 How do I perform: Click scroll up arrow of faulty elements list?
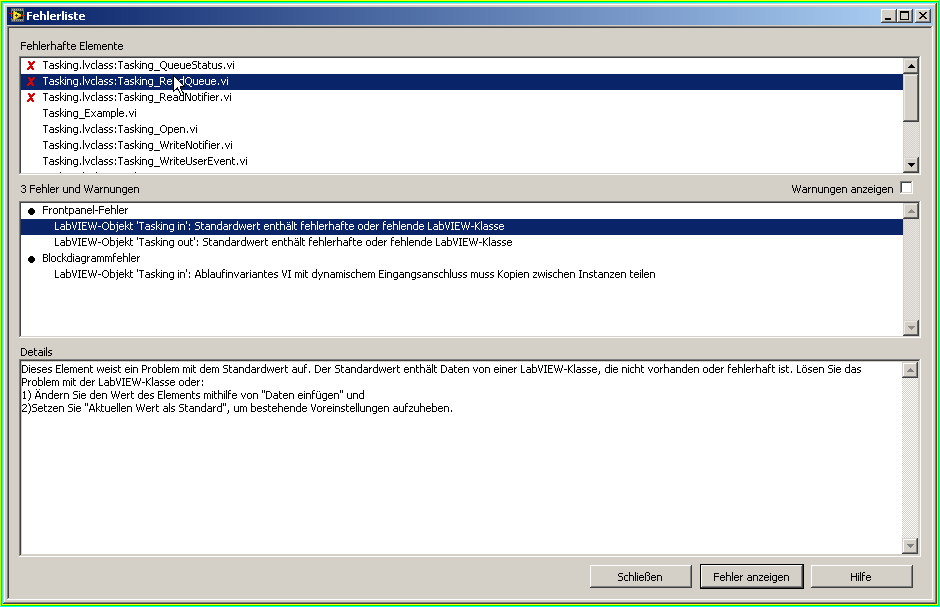[x=911, y=66]
